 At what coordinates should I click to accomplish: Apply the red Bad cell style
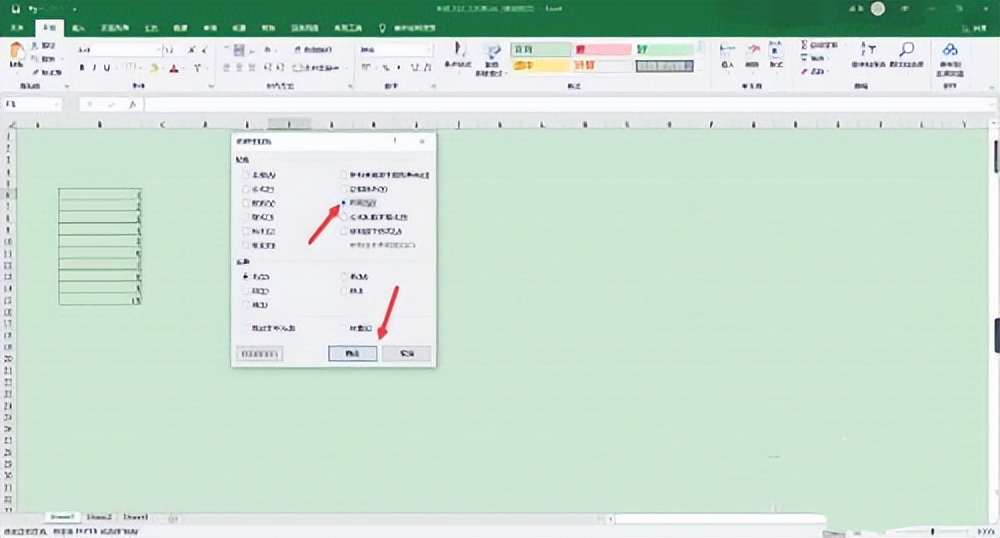[x=603, y=50]
